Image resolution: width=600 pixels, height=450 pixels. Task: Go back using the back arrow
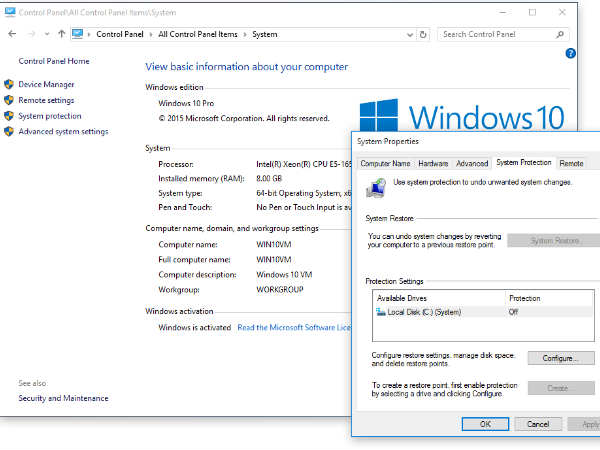coord(12,34)
